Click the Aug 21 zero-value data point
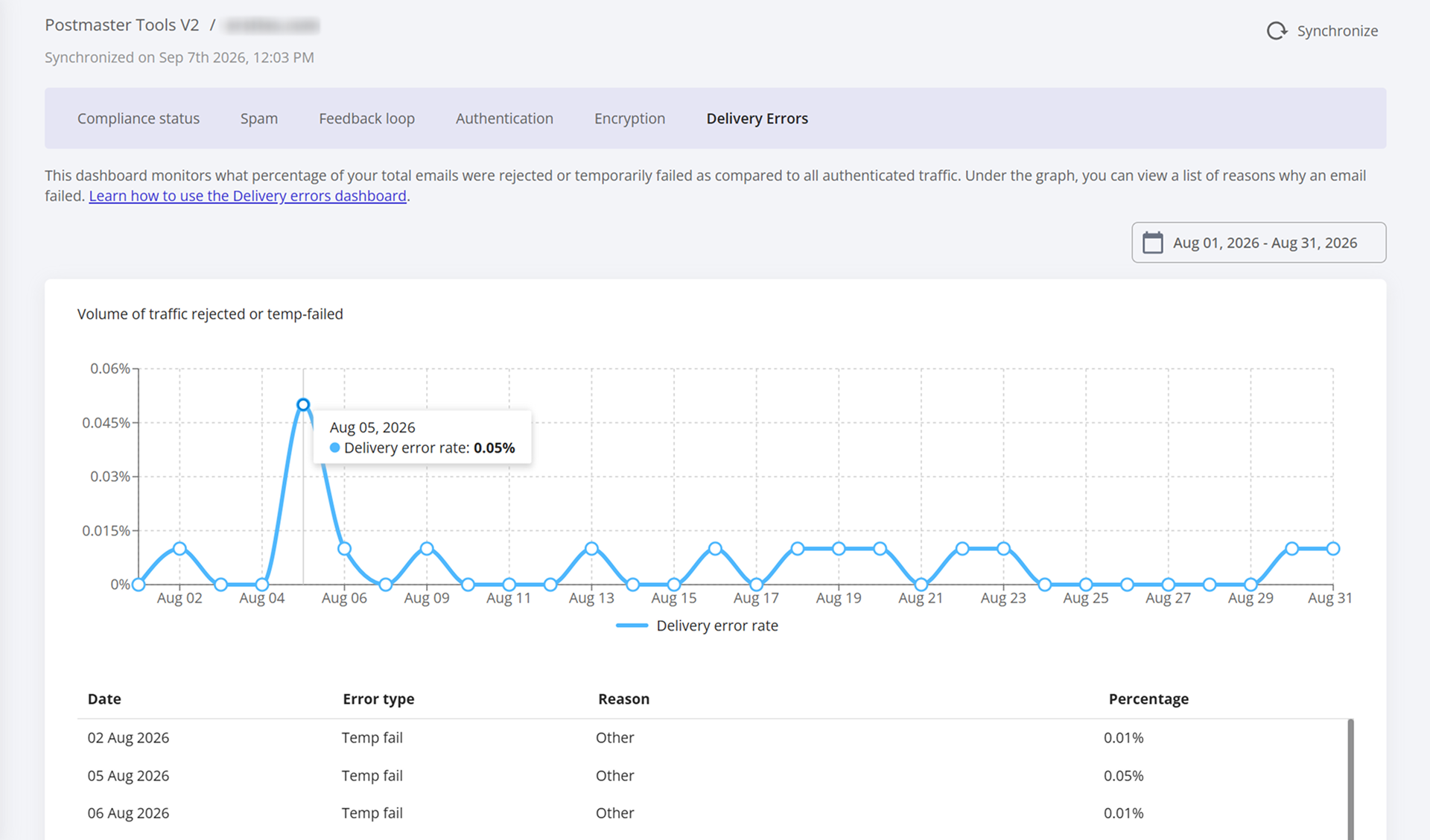The width and height of the screenshot is (1430, 840). 921,585
